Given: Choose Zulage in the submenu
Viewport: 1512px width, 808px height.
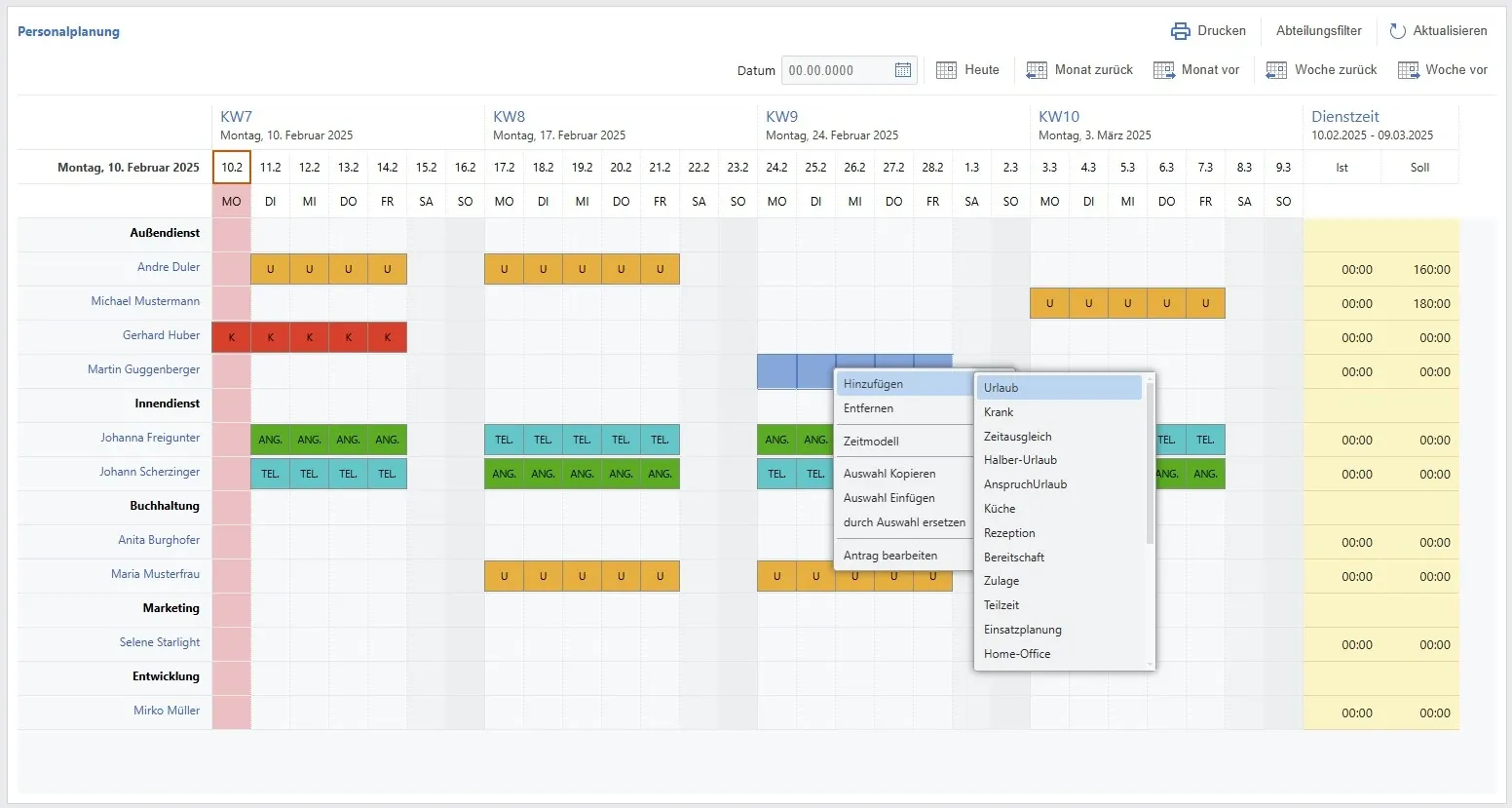Looking at the screenshot, I should click(x=1059, y=581).
